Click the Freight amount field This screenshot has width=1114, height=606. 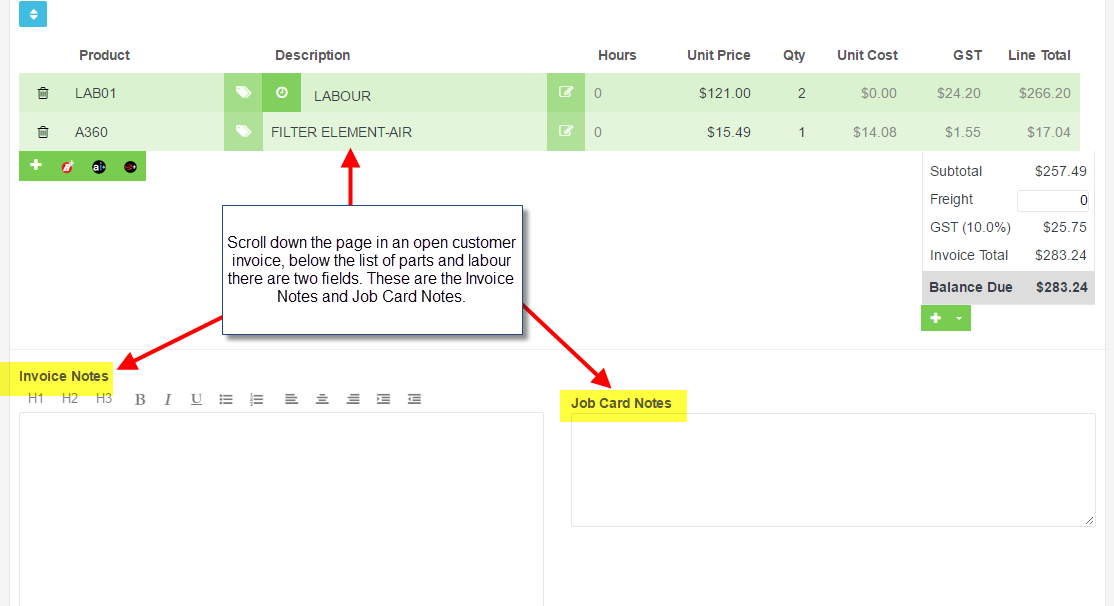1053,200
